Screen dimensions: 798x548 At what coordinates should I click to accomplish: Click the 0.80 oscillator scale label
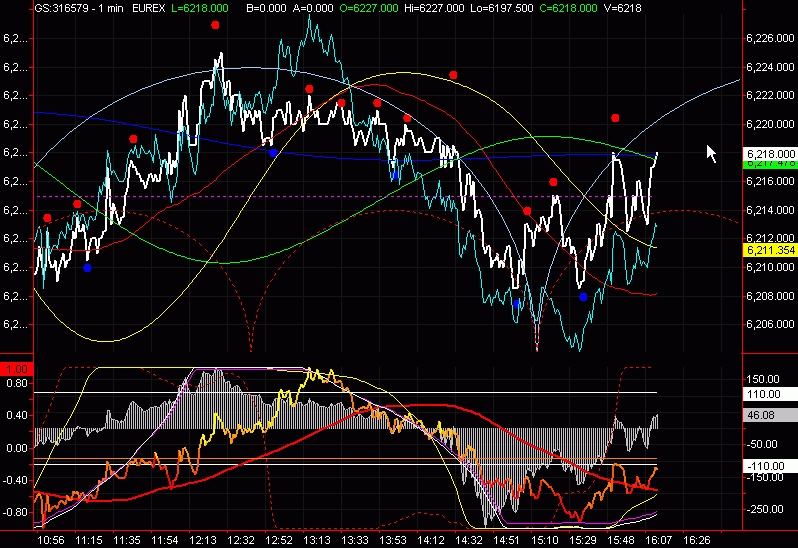[17, 383]
